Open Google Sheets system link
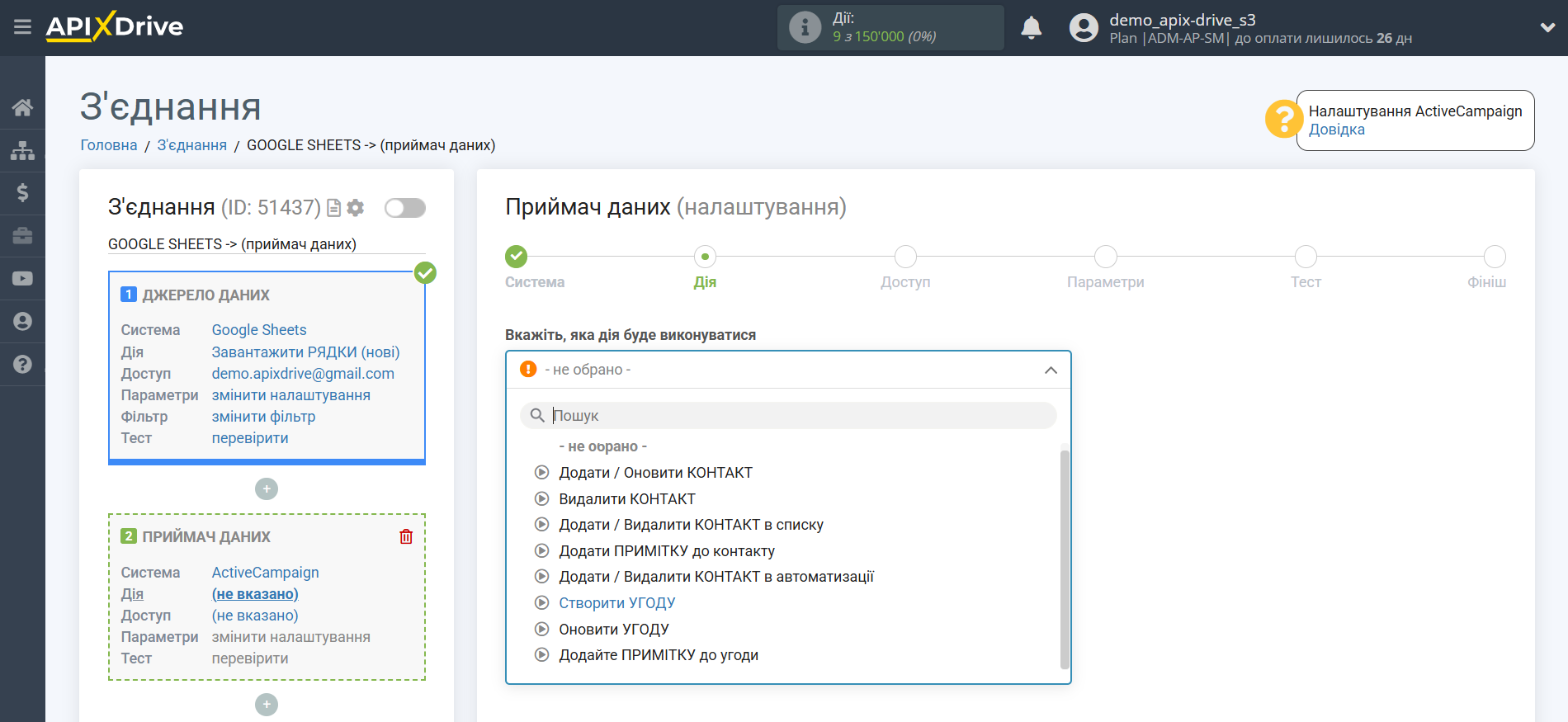Viewport: 1568px width, 722px height. click(259, 330)
